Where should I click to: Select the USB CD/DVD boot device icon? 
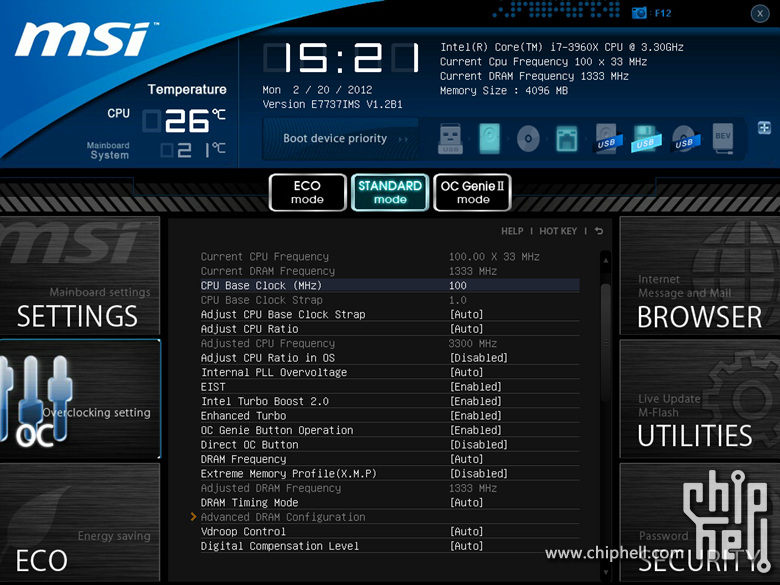[x=685, y=139]
